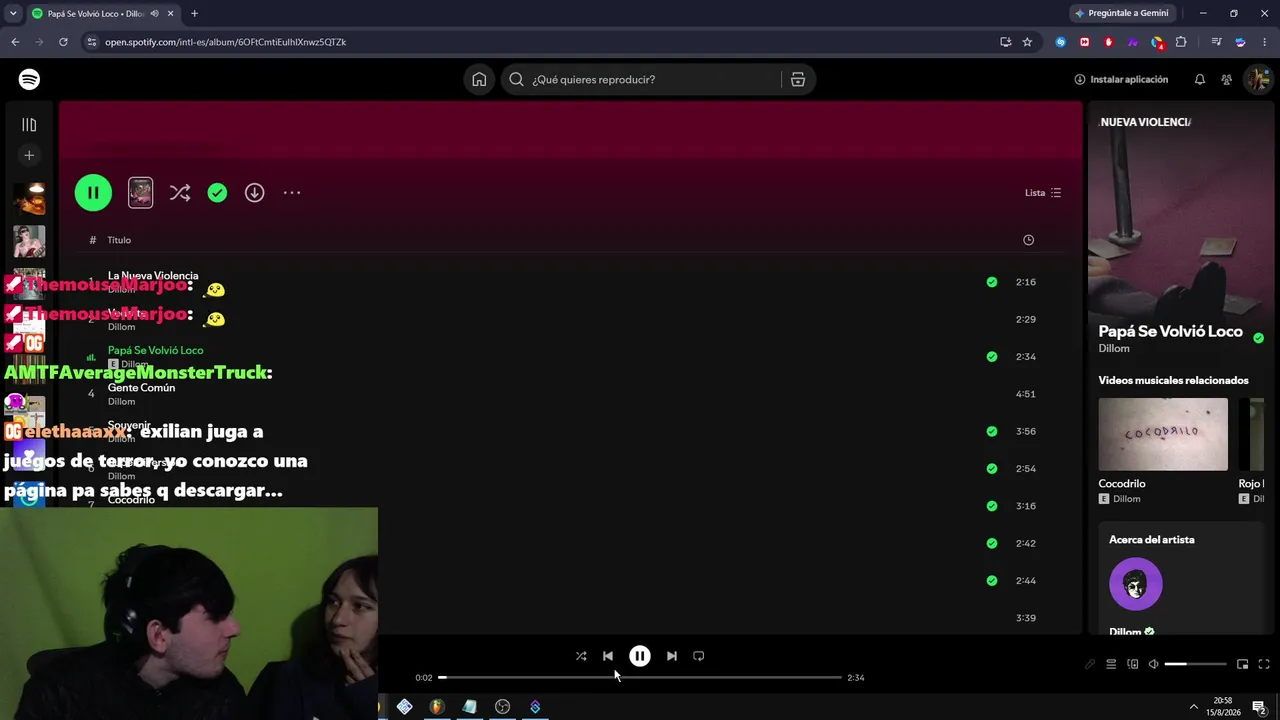
Task: Open the Chrome three-dot menu
Action: [1265, 42]
